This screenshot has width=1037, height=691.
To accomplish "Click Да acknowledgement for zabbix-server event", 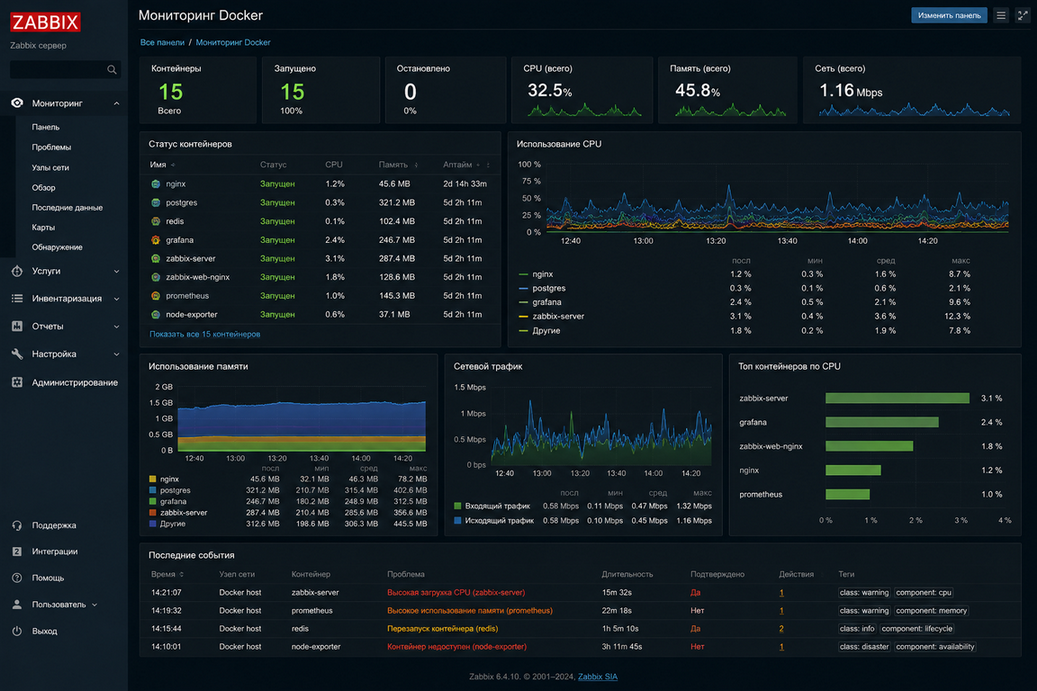I will click(695, 592).
